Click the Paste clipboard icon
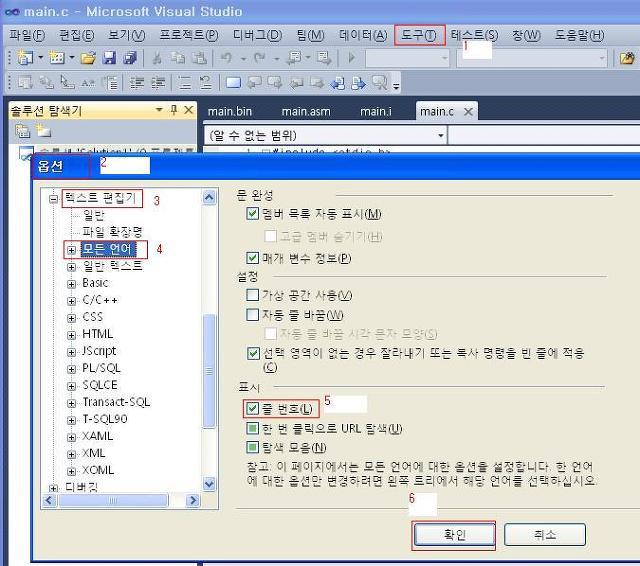This screenshot has height=566, width=640. pos(199,58)
